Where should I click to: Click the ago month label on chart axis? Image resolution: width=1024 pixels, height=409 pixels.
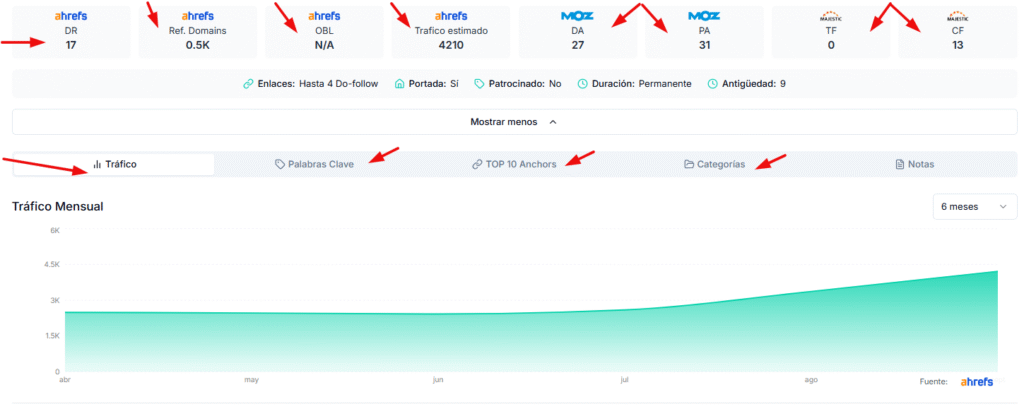pyautogui.click(x=811, y=379)
